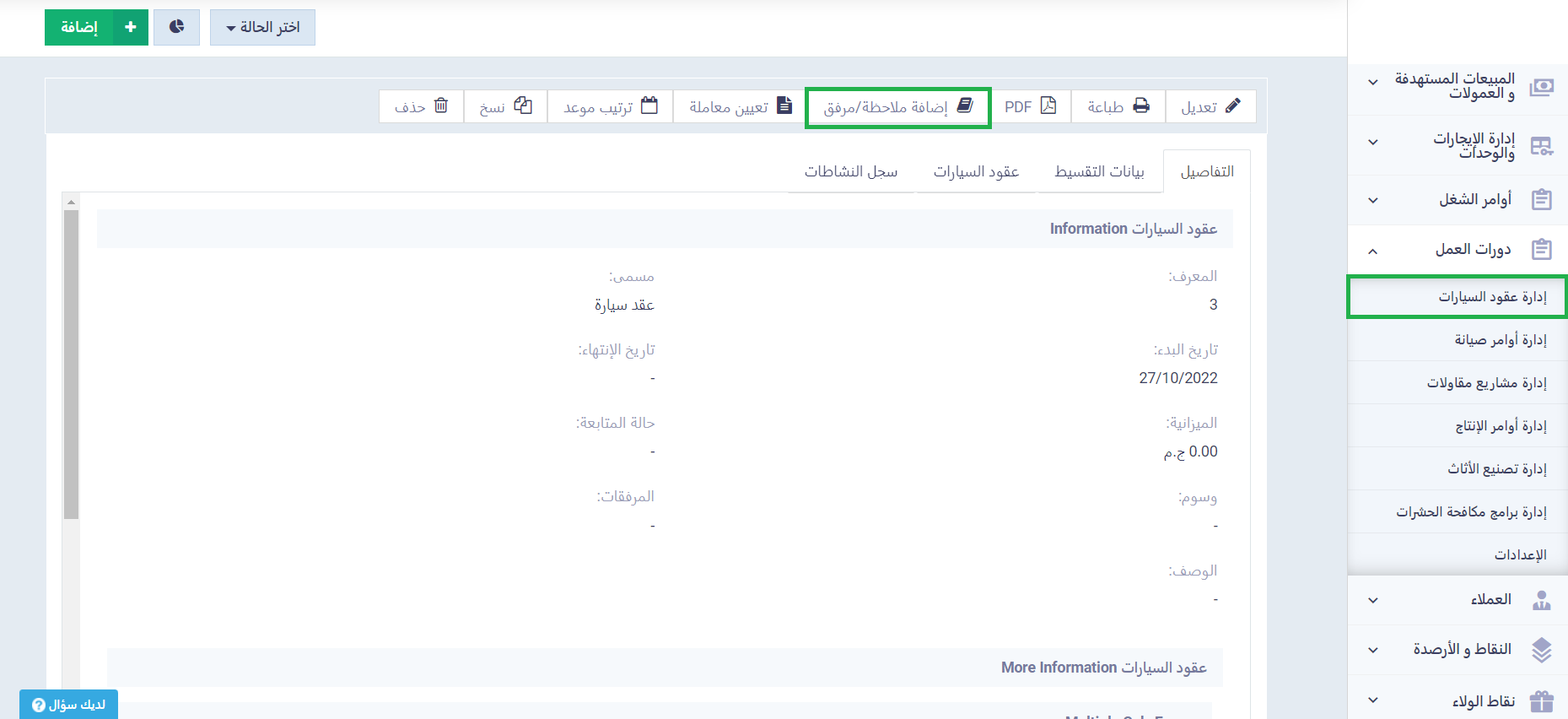Click the vertical scrollbar up arrow

[72, 202]
